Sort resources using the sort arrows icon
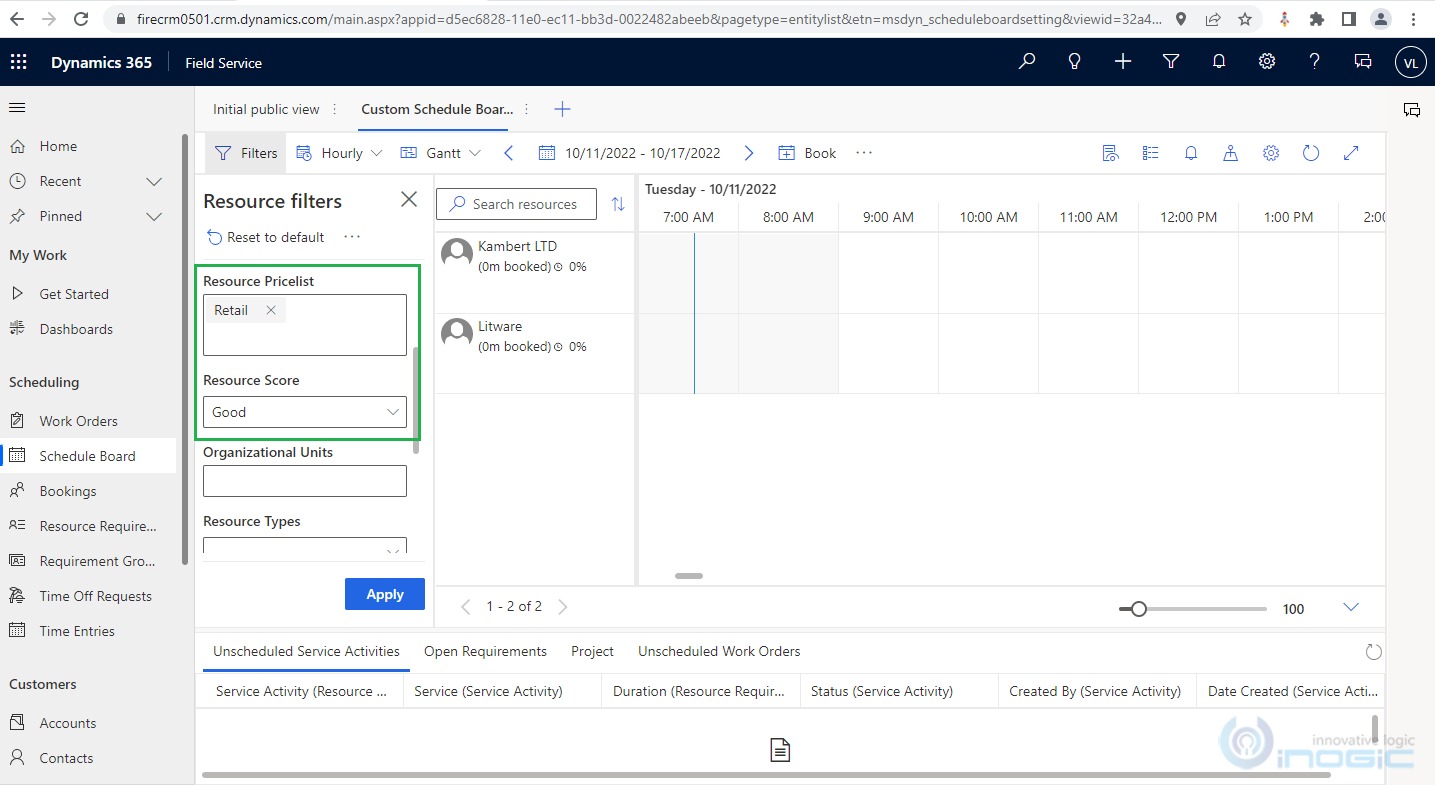 (618, 204)
